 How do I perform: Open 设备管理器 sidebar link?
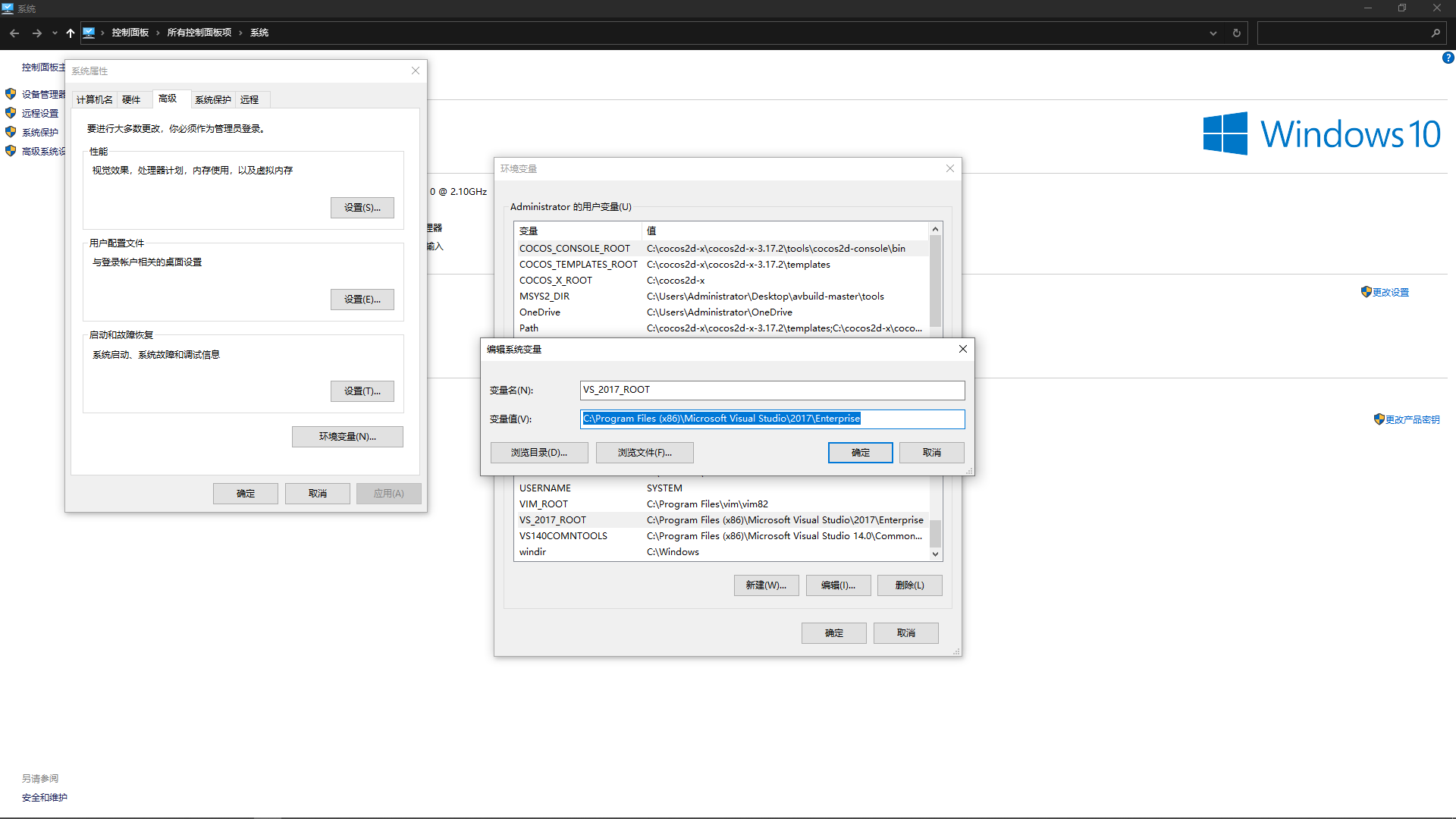42,94
